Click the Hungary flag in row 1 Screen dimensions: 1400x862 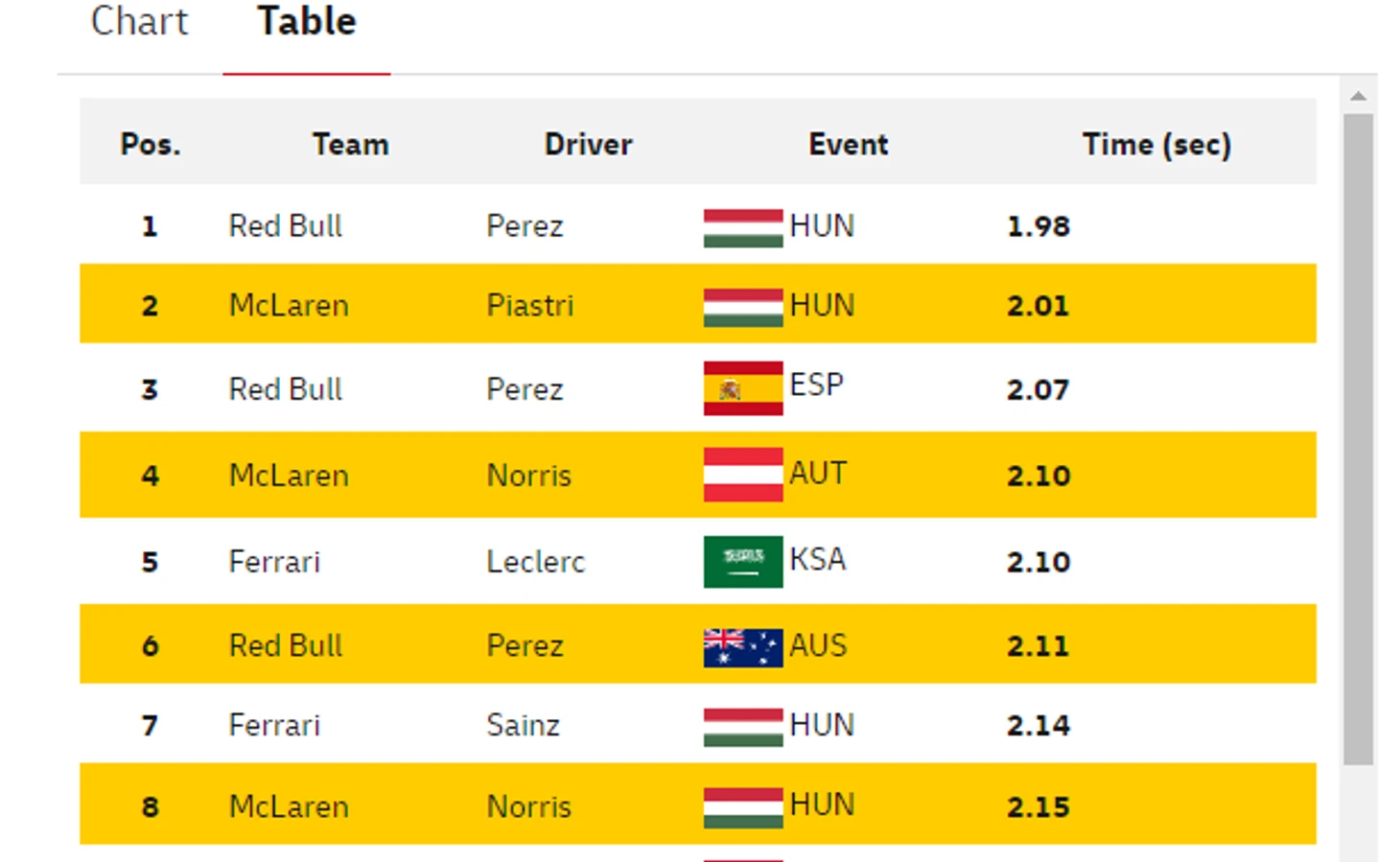[743, 228]
